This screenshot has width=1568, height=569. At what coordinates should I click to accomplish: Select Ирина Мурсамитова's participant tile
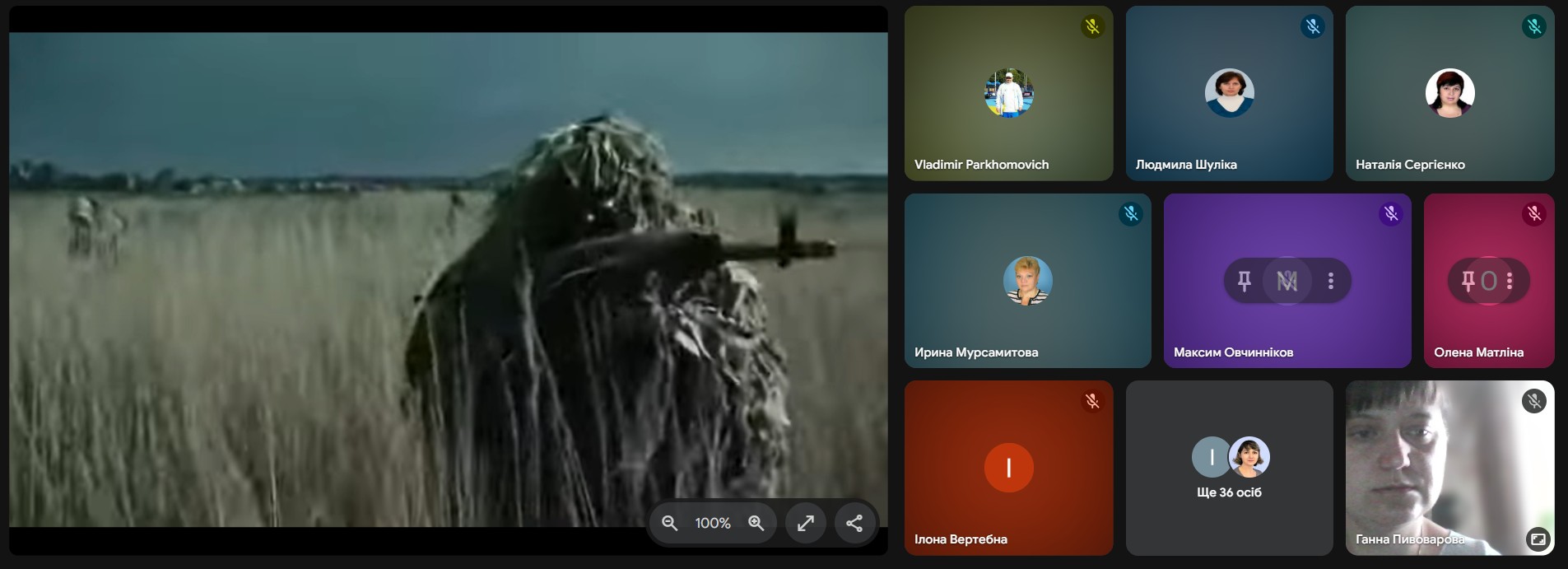pyautogui.click(x=1027, y=281)
